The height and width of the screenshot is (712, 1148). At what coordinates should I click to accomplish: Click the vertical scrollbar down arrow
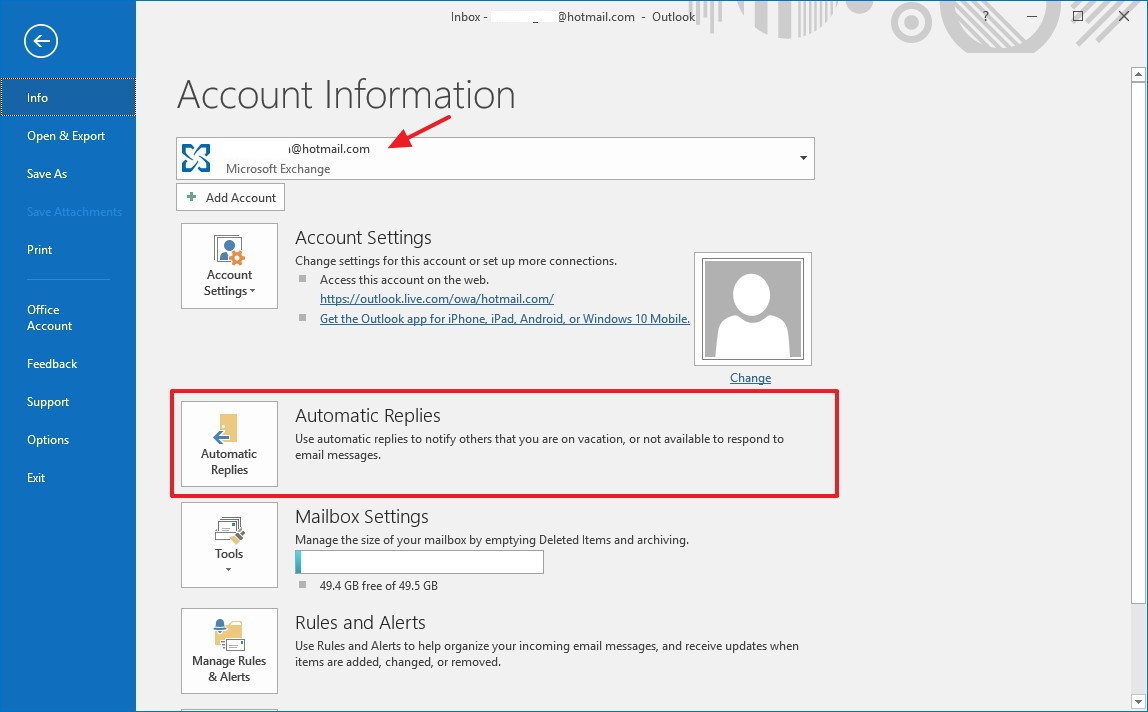pyautogui.click(x=1138, y=702)
